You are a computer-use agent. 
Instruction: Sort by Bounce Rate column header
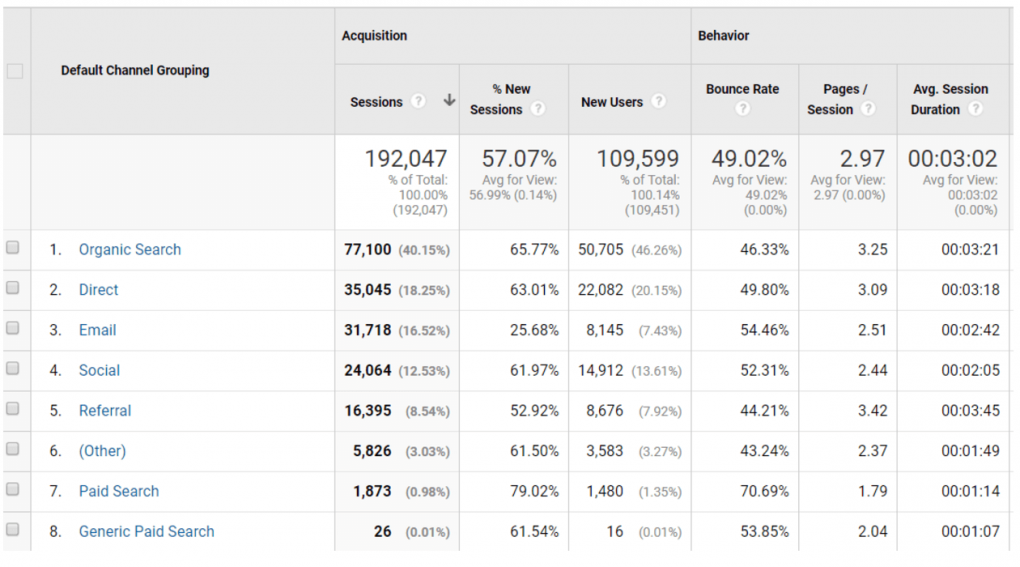click(x=742, y=89)
